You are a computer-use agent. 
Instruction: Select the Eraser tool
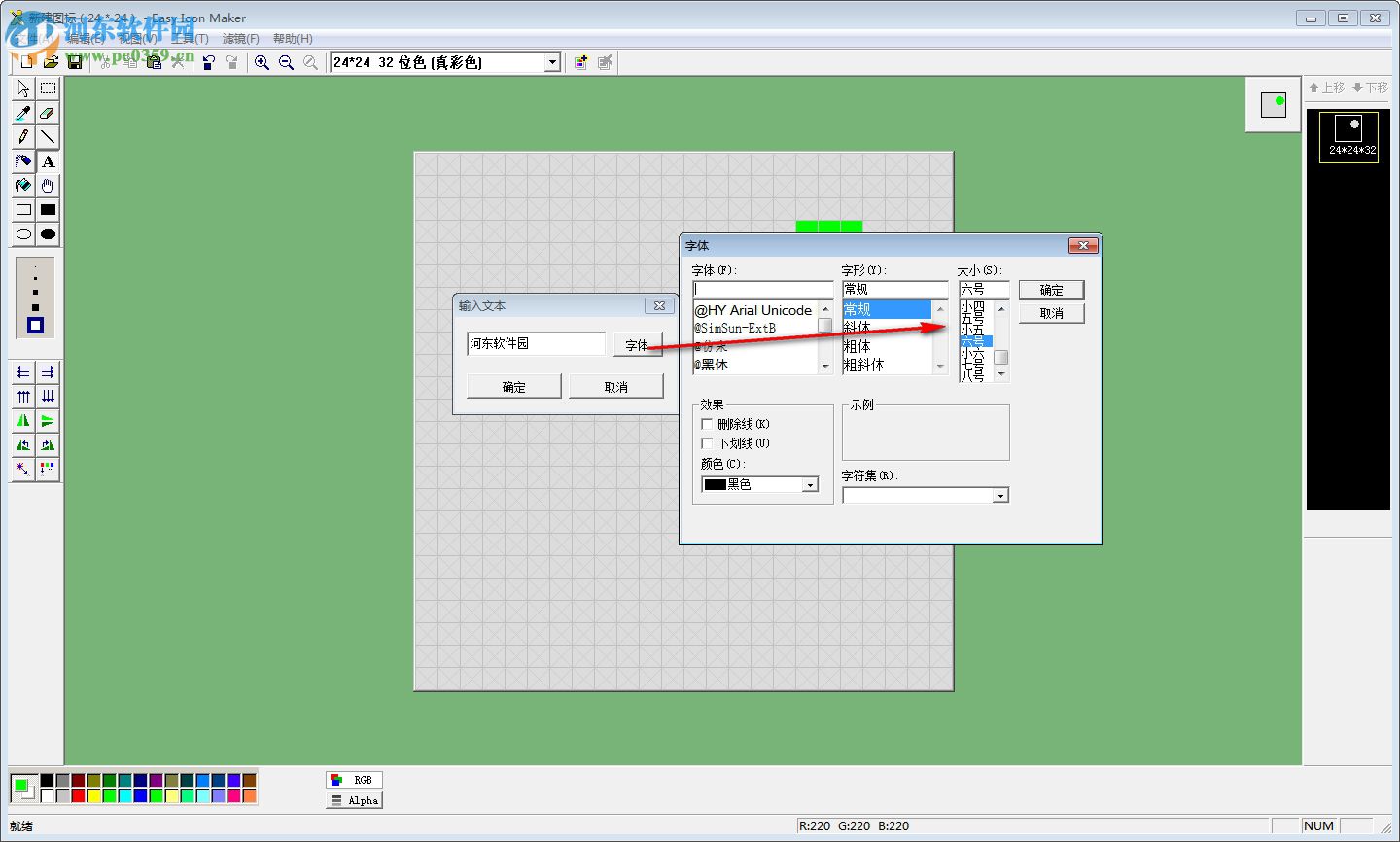pyautogui.click(x=48, y=113)
